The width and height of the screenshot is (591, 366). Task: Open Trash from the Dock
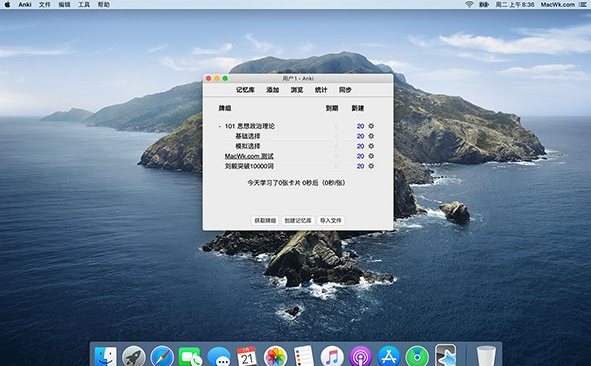click(486, 356)
